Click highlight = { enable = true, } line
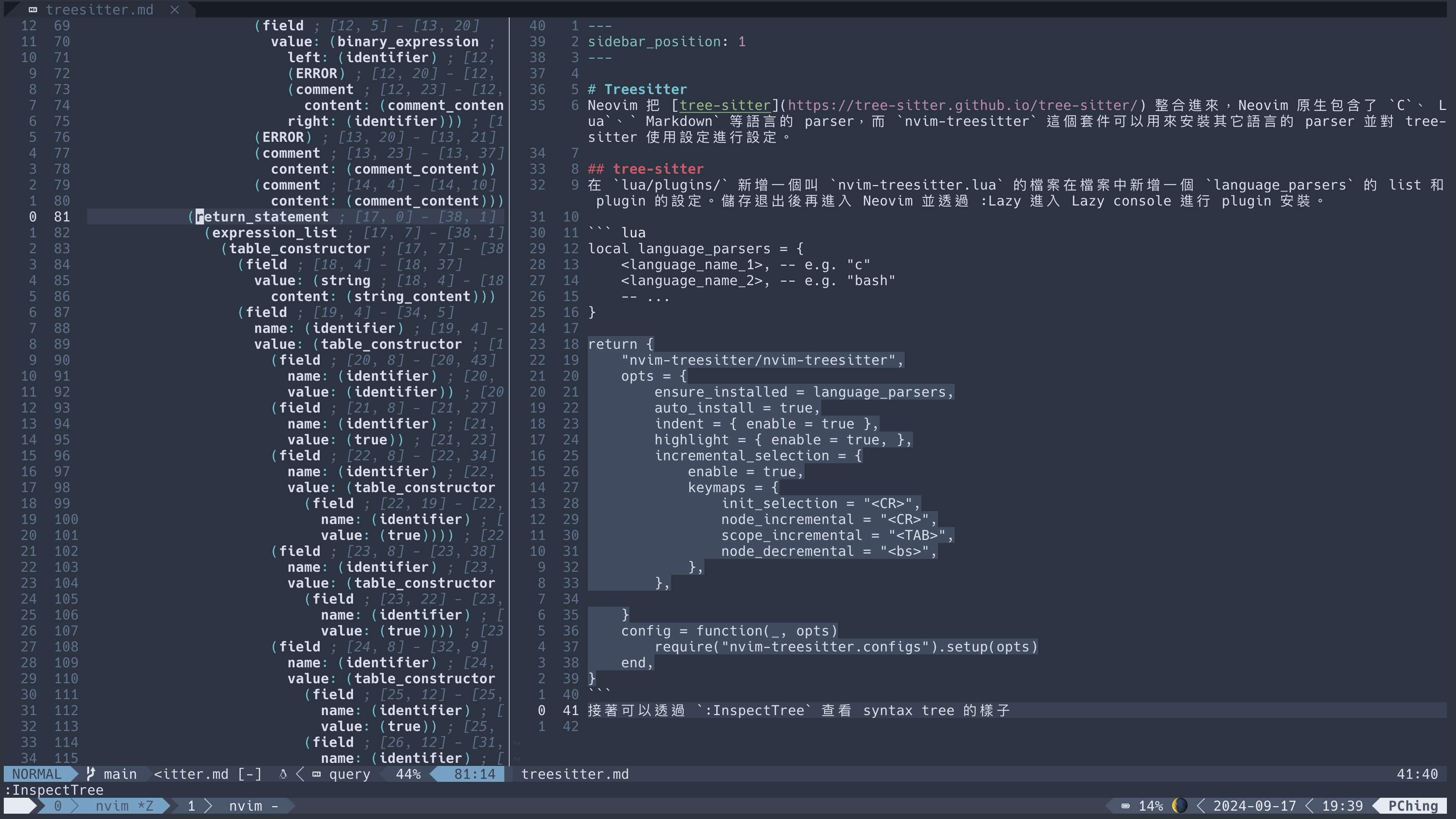1456x819 pixels. pos(783,440)
